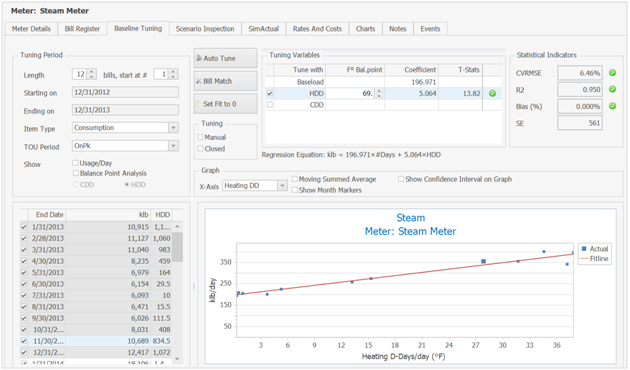
Task: Click the Set Fit to 0 button
Action: click(x=225, y=104)
